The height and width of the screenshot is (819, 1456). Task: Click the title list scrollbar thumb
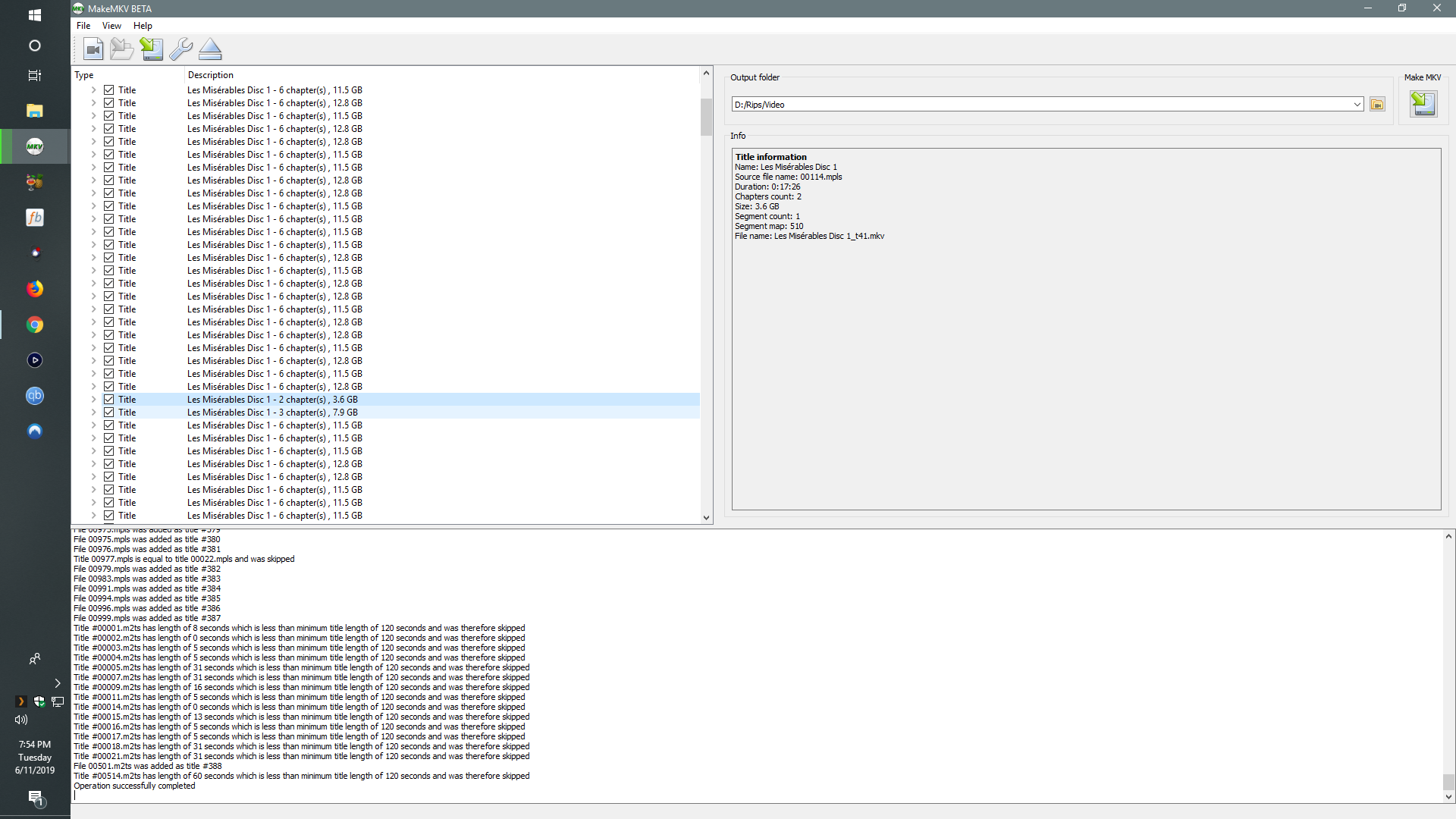(706, 117)
